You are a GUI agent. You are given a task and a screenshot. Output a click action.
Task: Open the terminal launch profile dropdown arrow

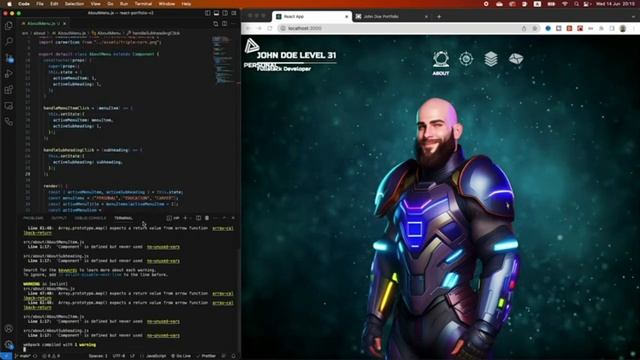(x=190, y=218)
